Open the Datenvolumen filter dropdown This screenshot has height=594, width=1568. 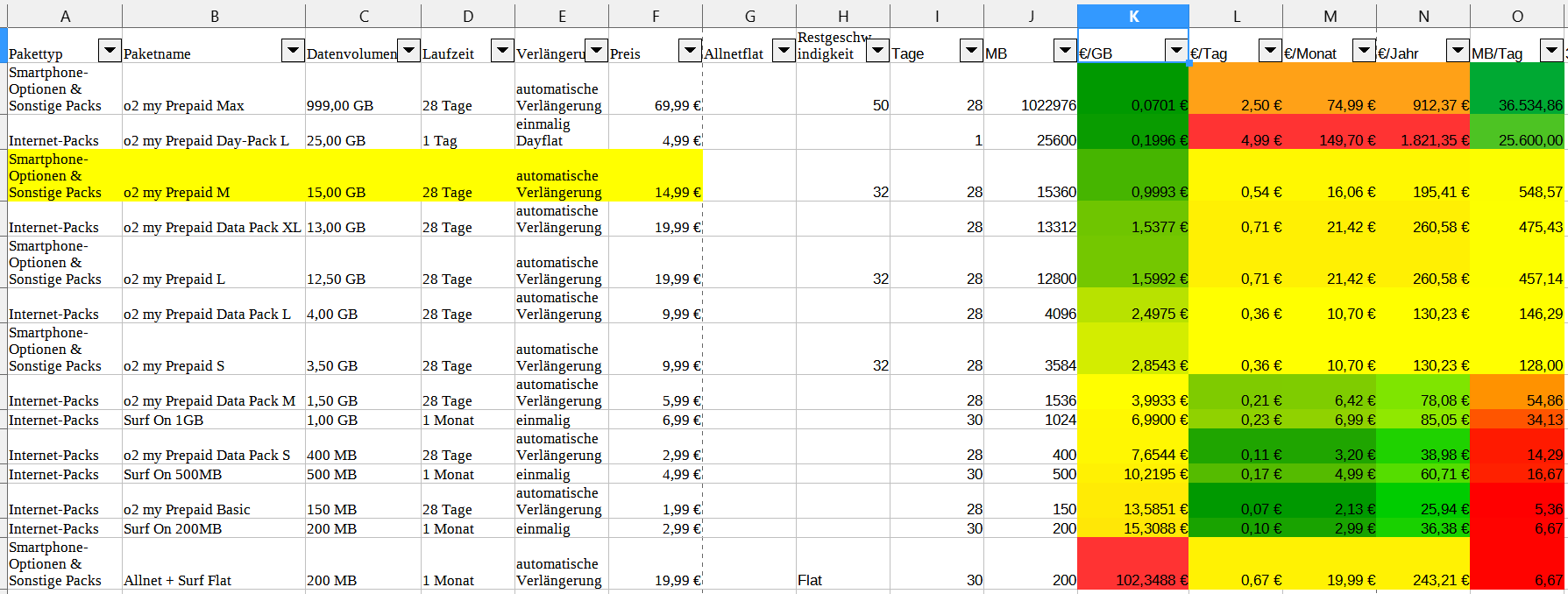point(408,51)
